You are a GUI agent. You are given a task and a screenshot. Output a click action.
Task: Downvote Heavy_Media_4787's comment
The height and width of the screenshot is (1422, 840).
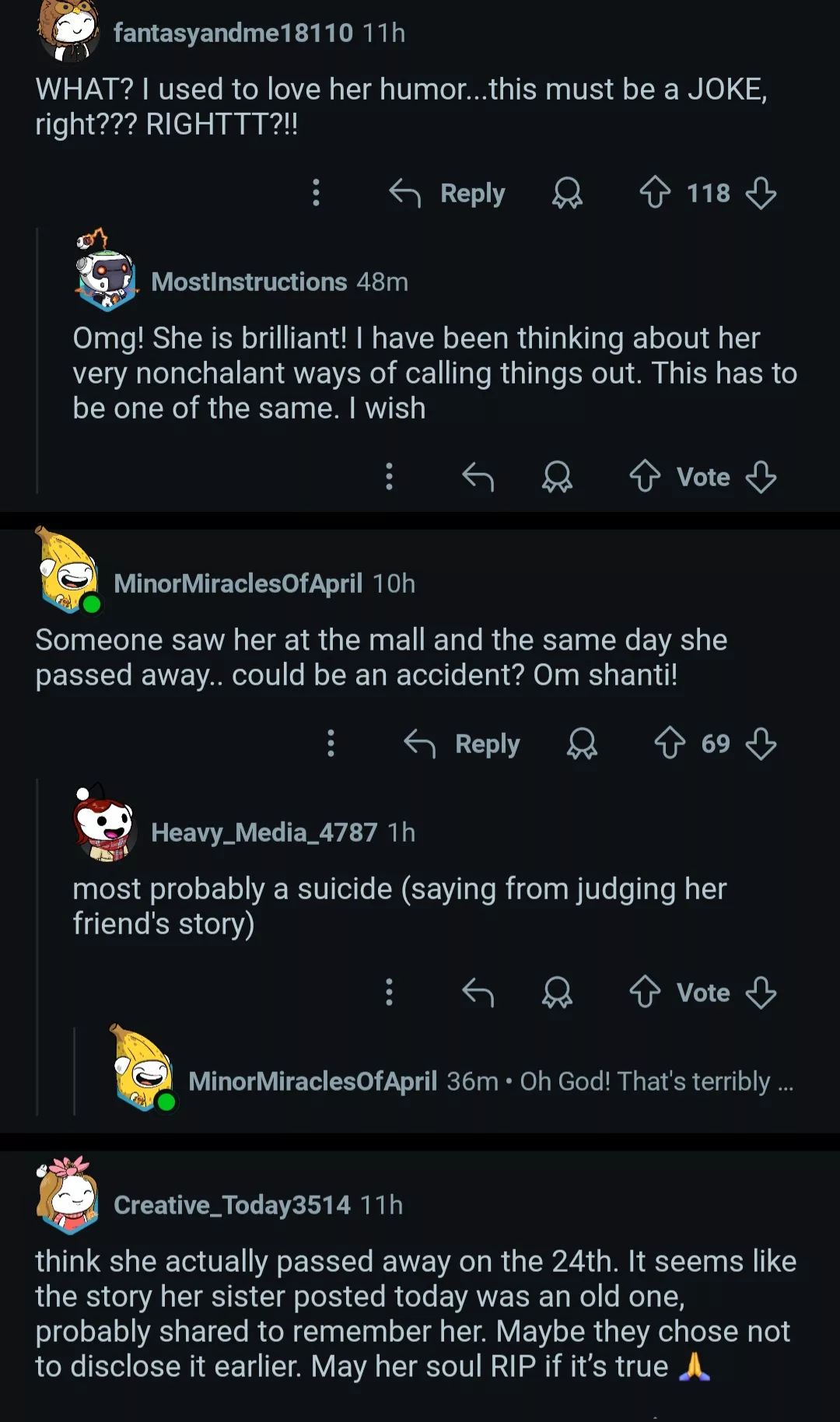coord(761,993)
